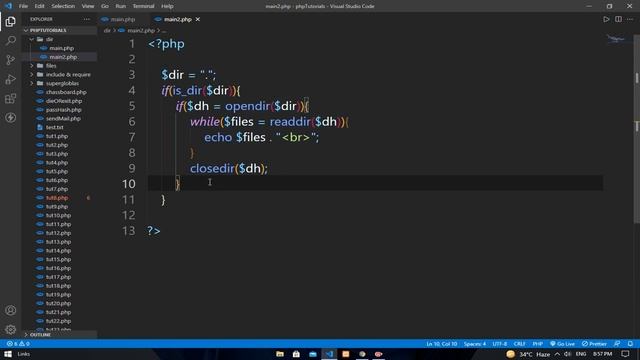Show hidden system tray icons
The image size is (640, 360).
pos(557,354)
